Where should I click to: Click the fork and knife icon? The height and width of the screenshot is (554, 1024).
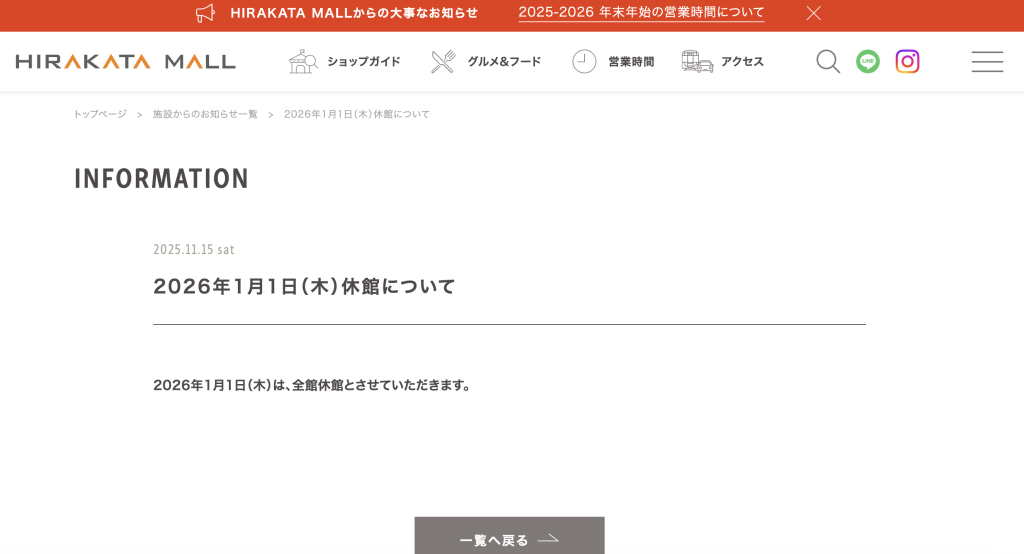[443, 61]
